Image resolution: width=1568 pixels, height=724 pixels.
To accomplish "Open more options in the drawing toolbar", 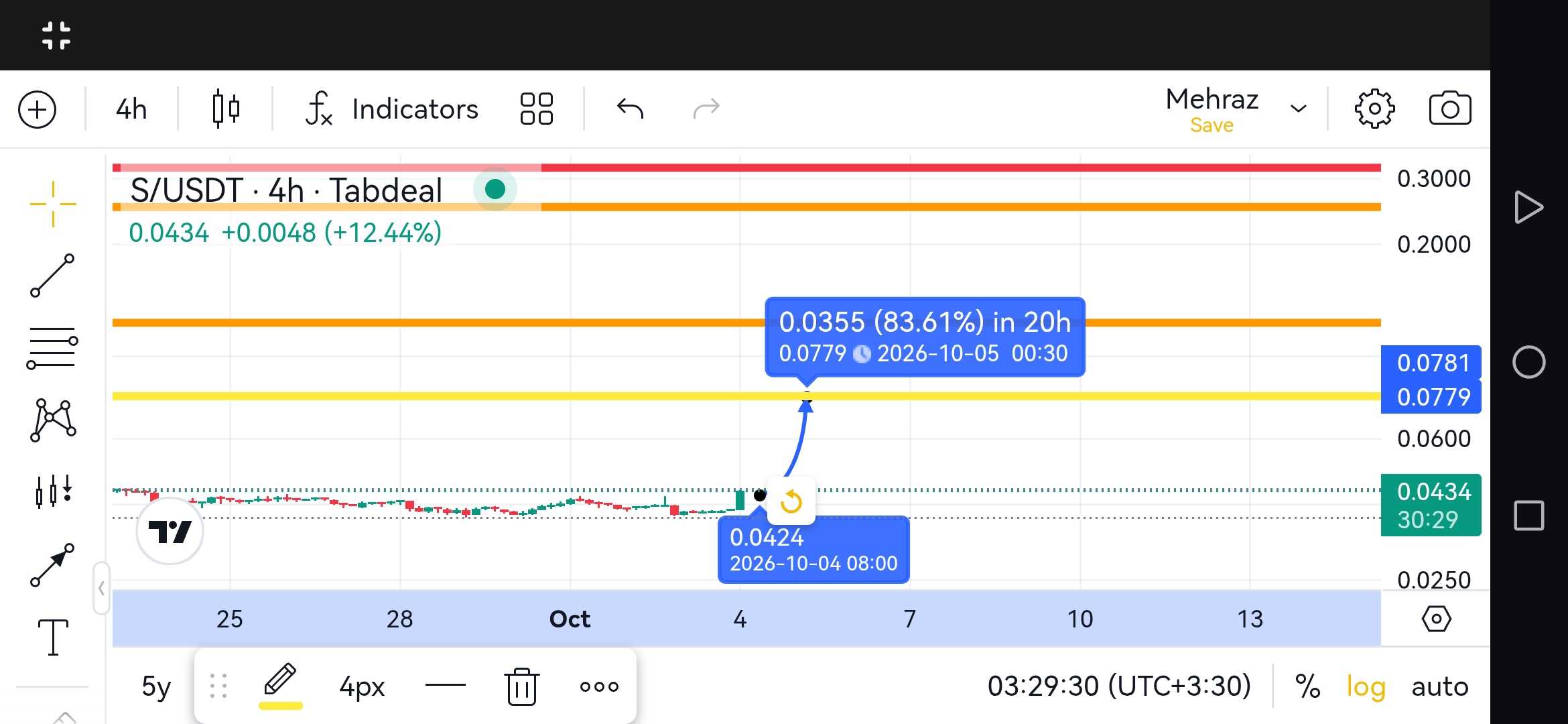I will tap(599, 686).
